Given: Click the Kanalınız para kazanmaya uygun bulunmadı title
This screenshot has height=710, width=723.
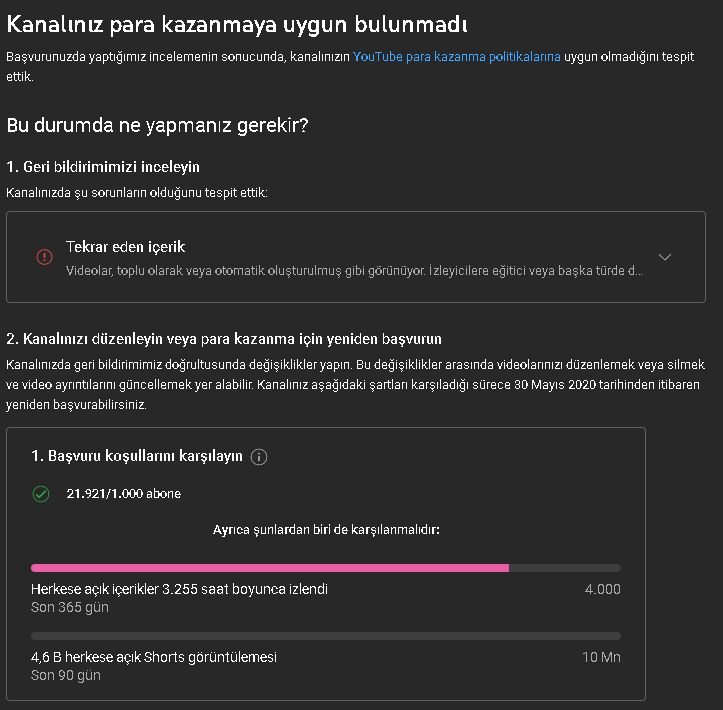Looking at the screenshot, I should click(x=237, y=25).
